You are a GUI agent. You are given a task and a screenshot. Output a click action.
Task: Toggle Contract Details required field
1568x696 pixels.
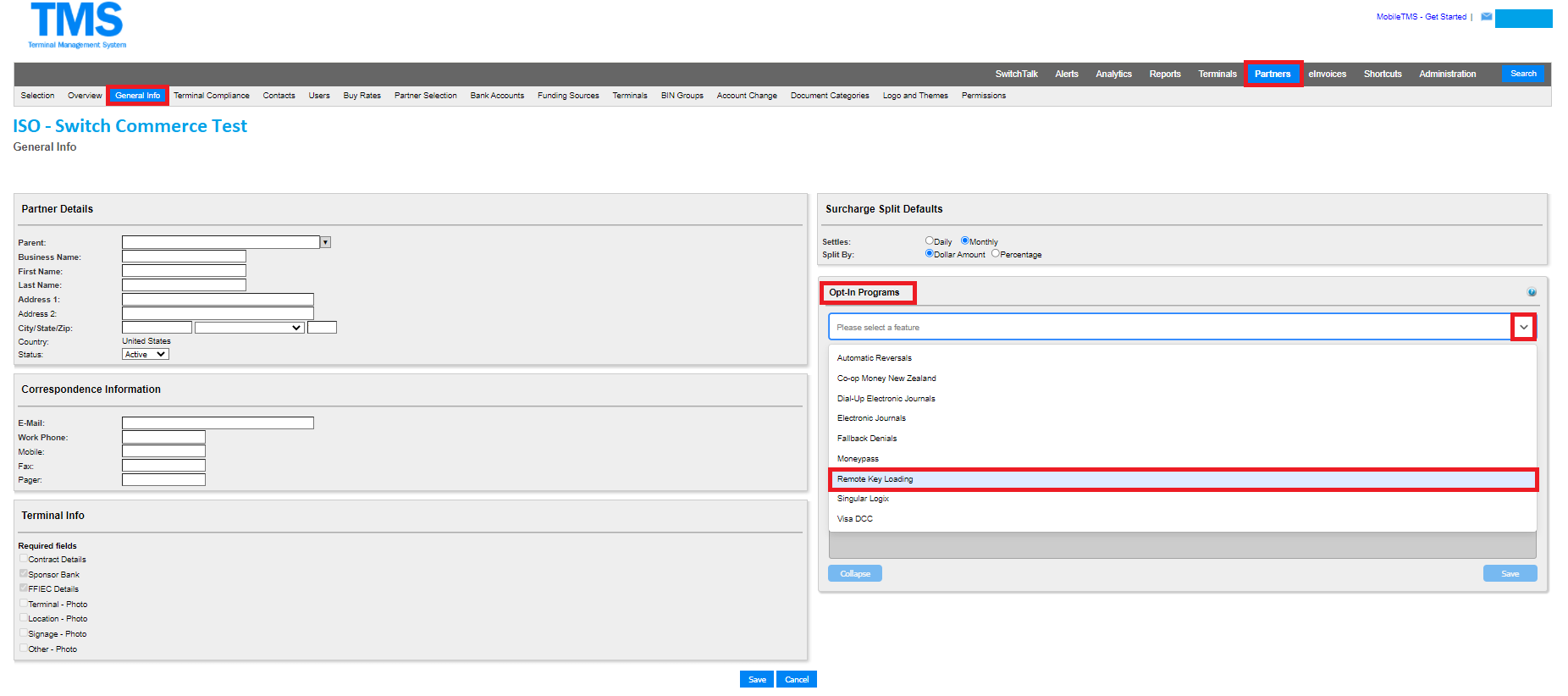click(x=24, y=559)
